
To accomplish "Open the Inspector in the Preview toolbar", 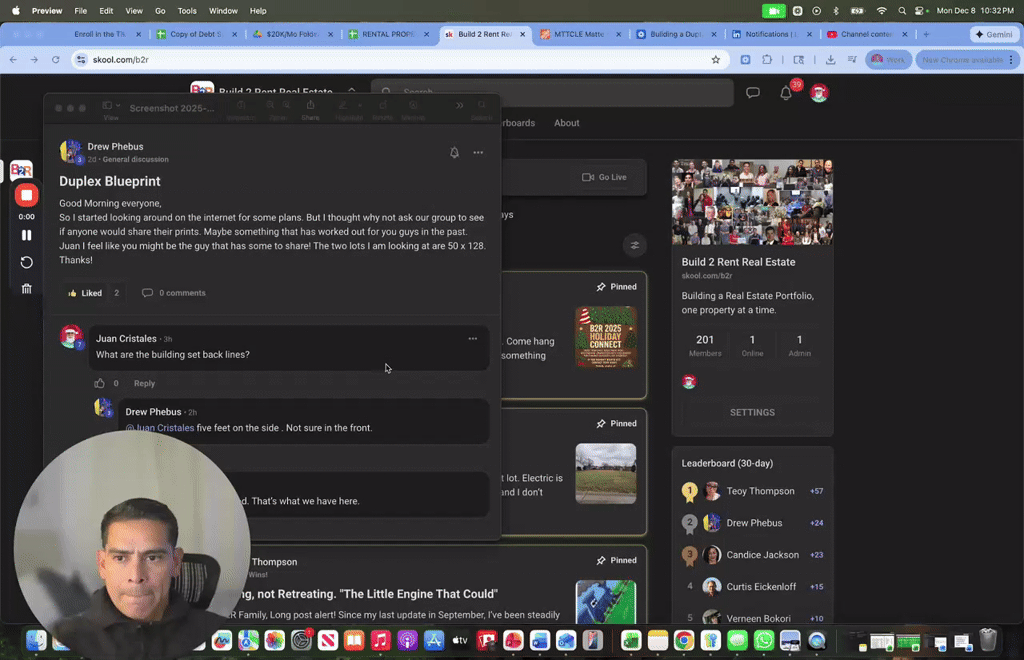I will click(x=241, y=110).
